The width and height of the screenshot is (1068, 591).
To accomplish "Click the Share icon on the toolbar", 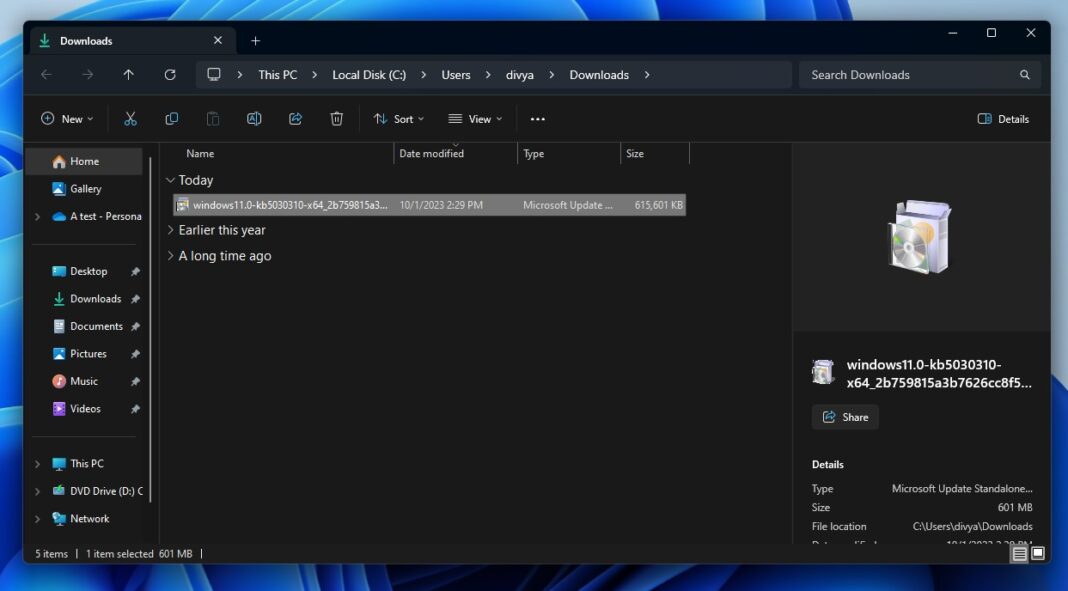I will point(295,118).
